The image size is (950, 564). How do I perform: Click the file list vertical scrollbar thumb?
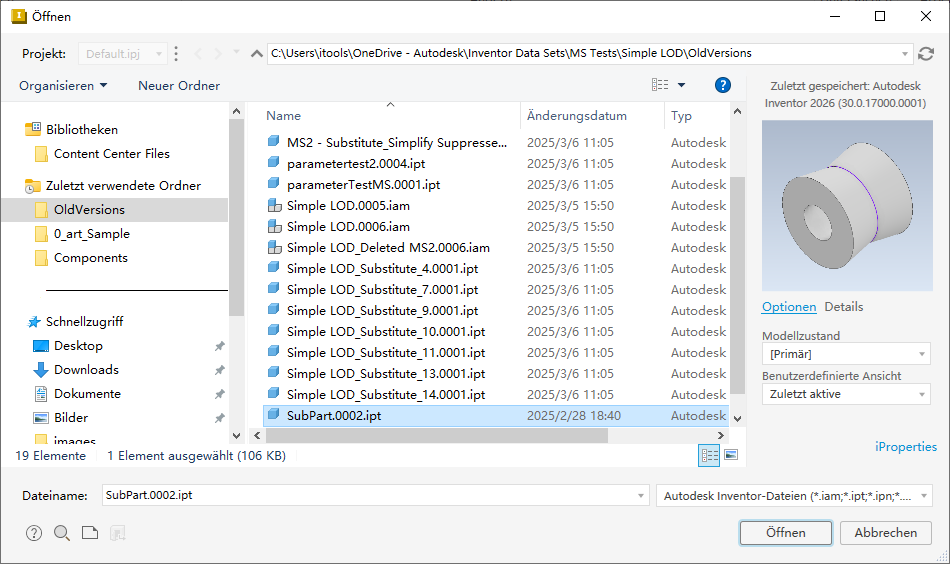click(737, 285)
